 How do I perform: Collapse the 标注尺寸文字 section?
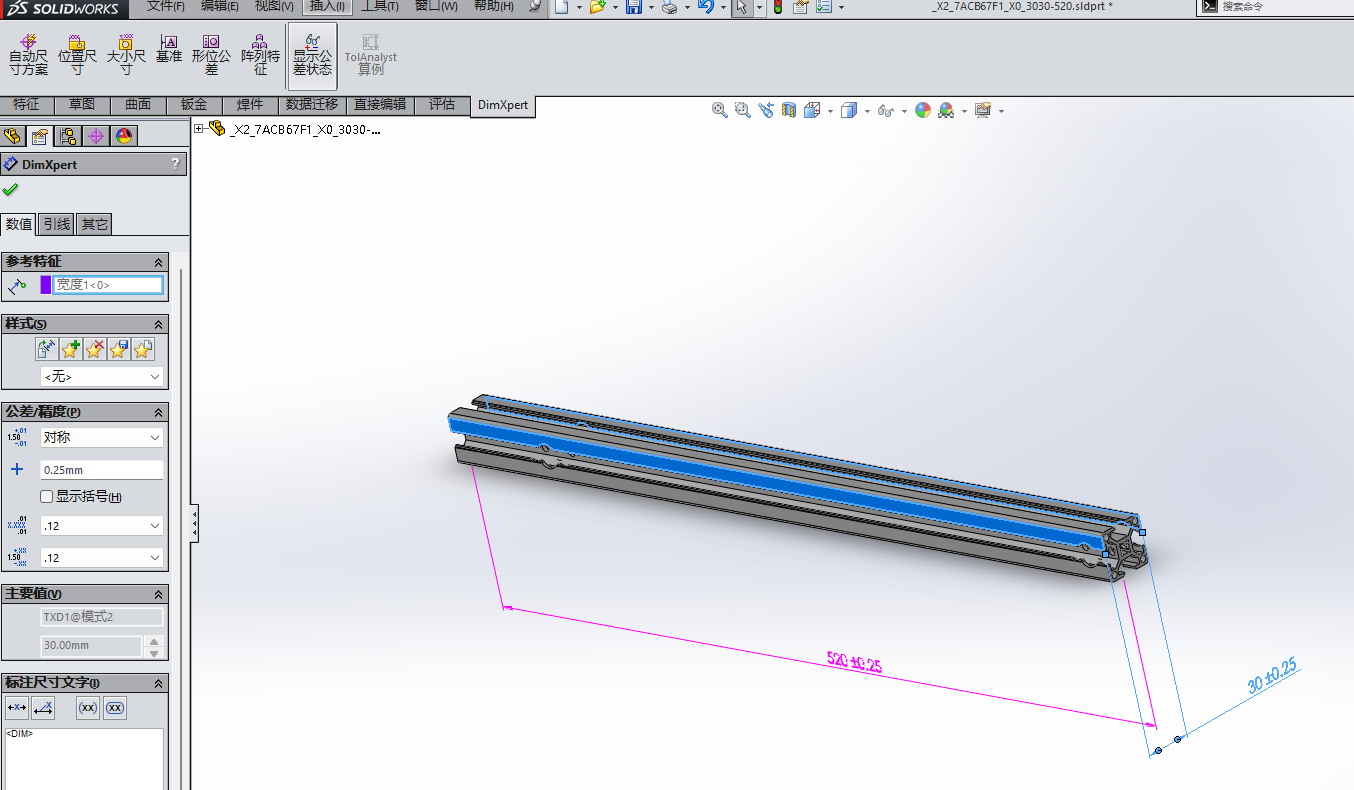tap(158, 683)
